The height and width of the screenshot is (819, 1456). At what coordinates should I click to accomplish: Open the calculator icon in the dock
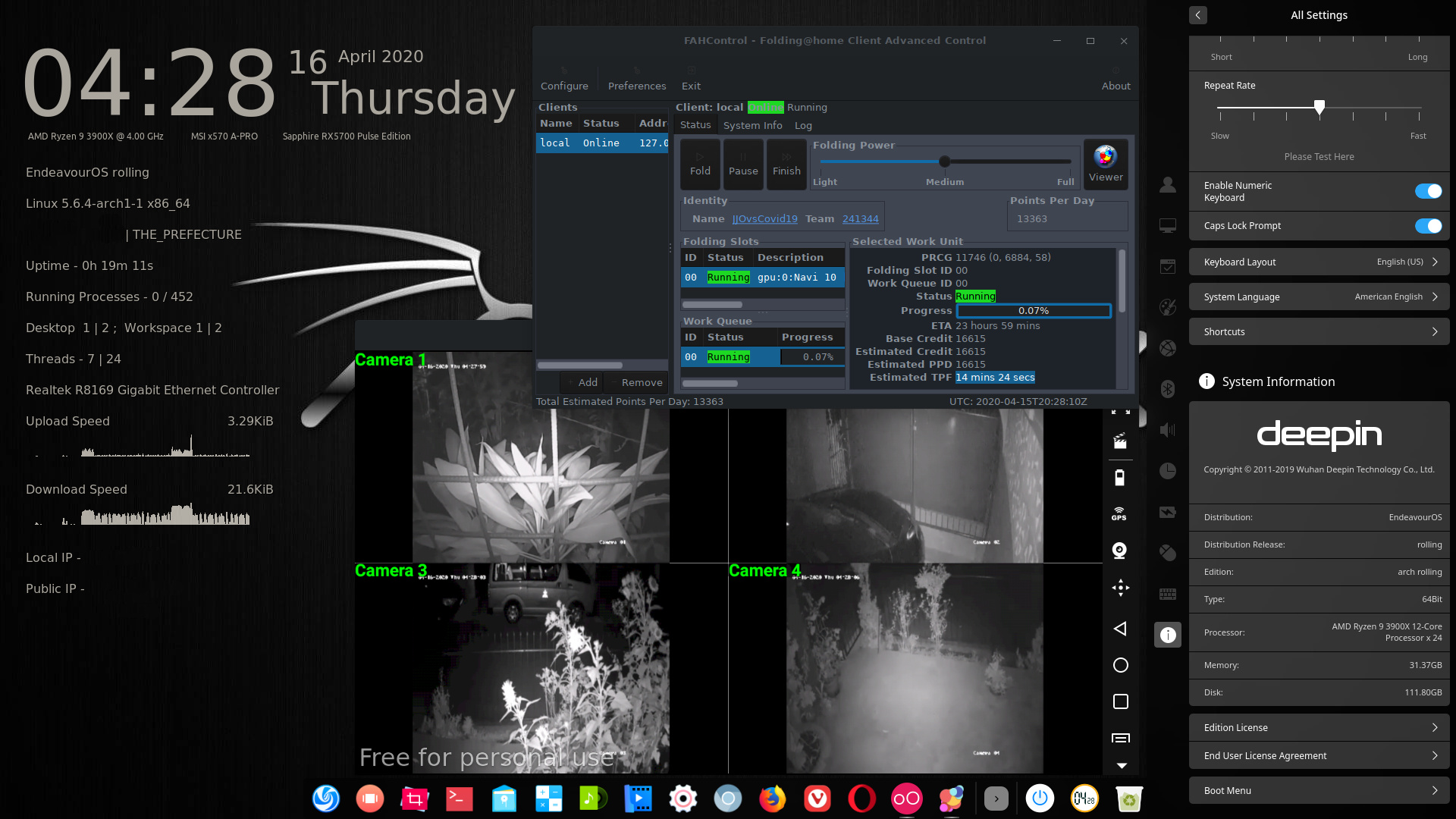coord(549,799)
